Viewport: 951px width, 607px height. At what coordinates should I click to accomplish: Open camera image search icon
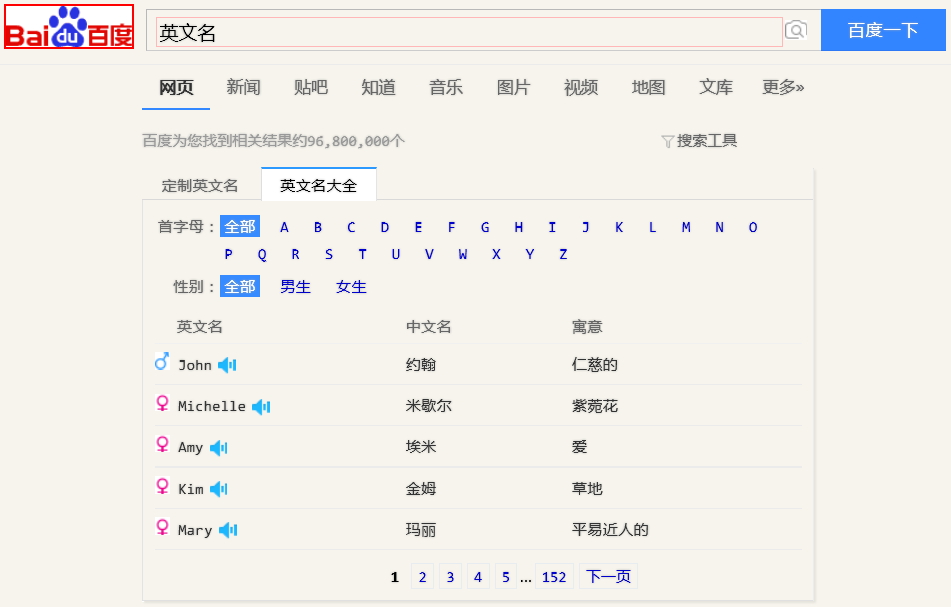(796, 30)
